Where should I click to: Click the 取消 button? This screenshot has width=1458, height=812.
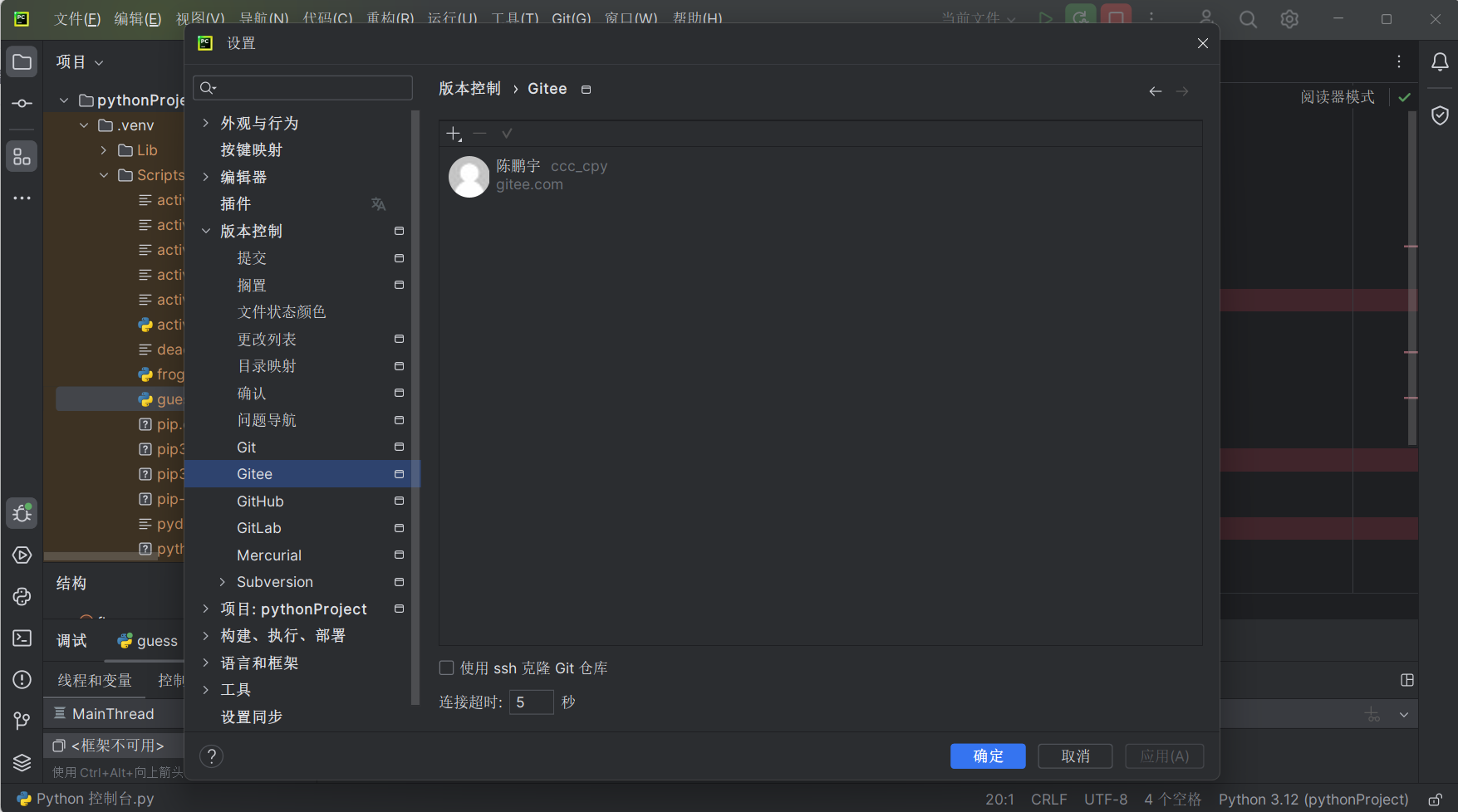coord(1075,756)
